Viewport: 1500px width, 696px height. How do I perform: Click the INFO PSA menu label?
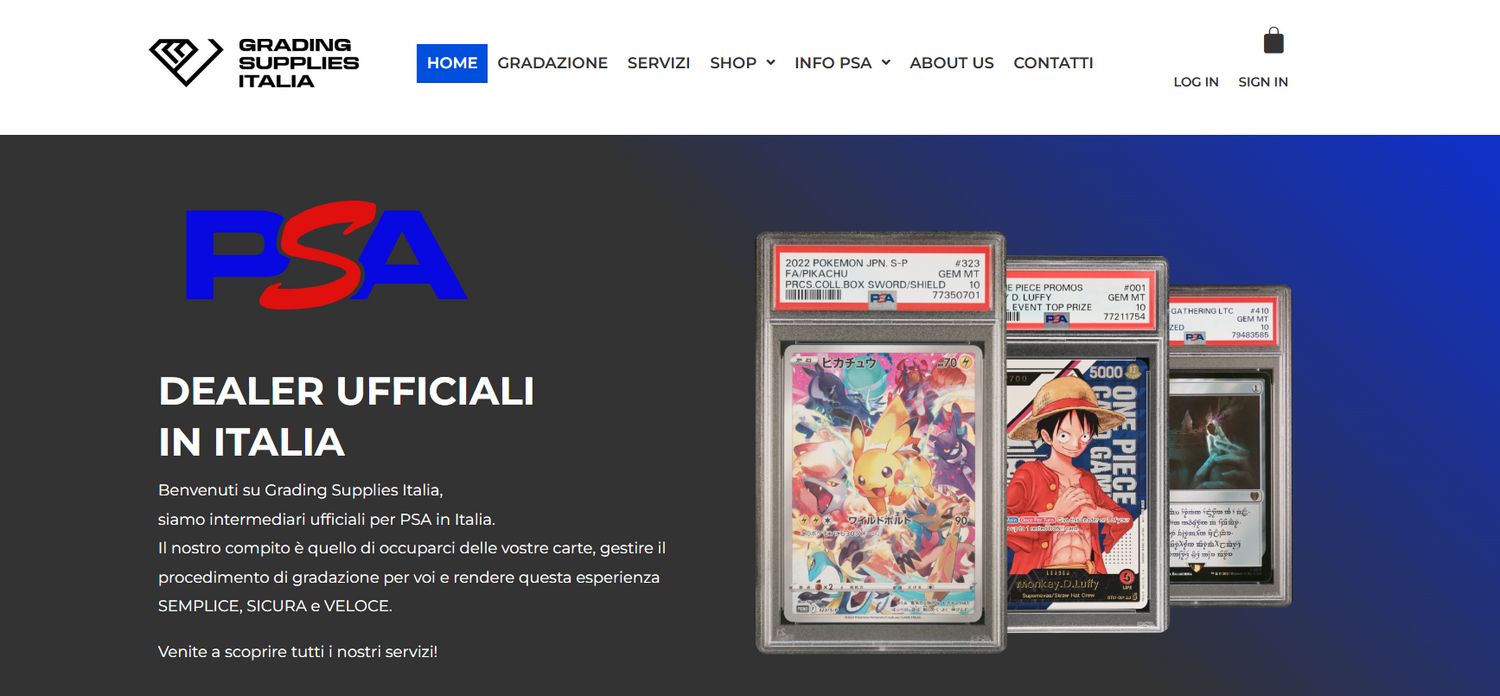pyautogui.click(x=833, y=63)
